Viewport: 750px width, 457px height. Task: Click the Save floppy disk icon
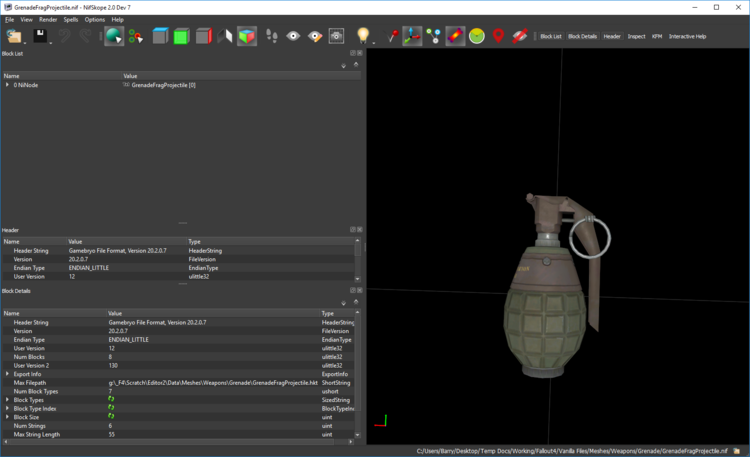(40, 36)
